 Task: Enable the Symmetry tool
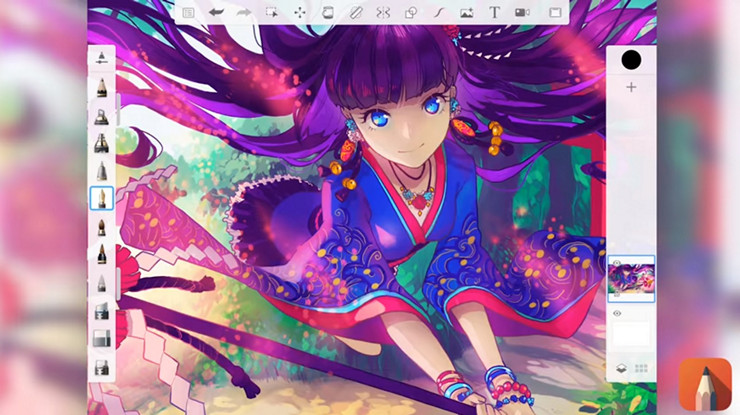tap(383, 12)
